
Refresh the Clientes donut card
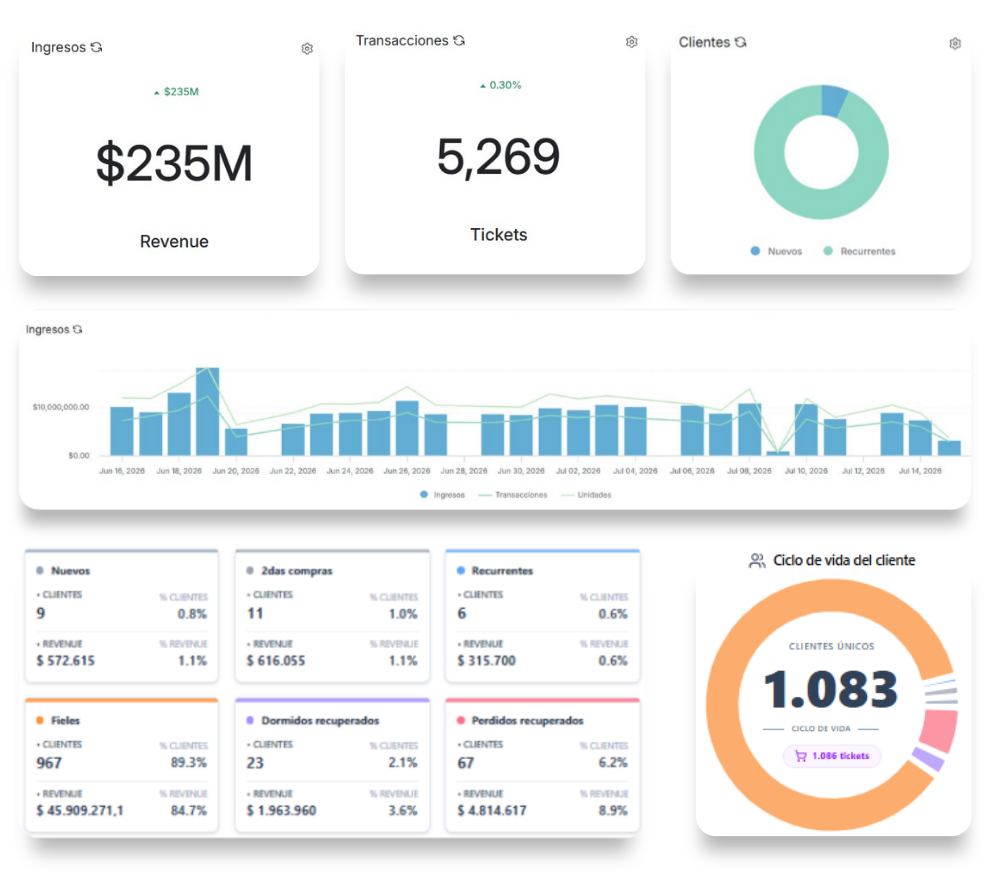tap(741, 42)
